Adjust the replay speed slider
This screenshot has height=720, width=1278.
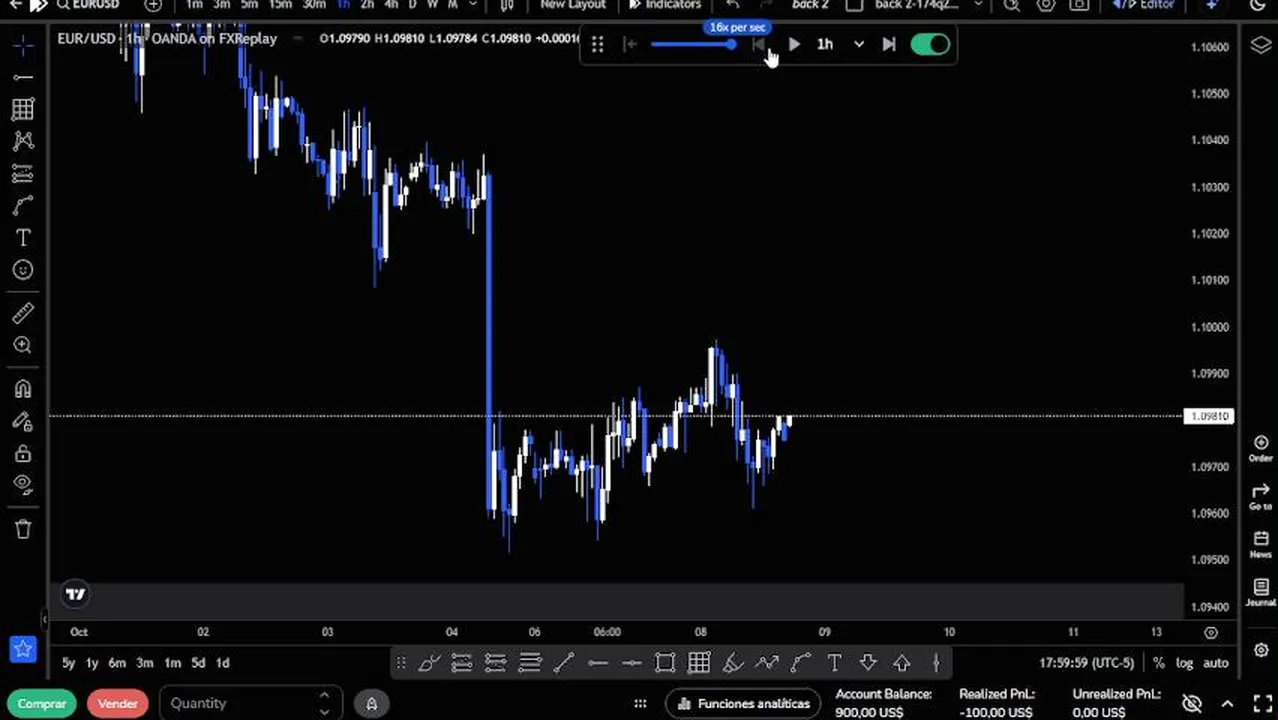coord(693,44)
